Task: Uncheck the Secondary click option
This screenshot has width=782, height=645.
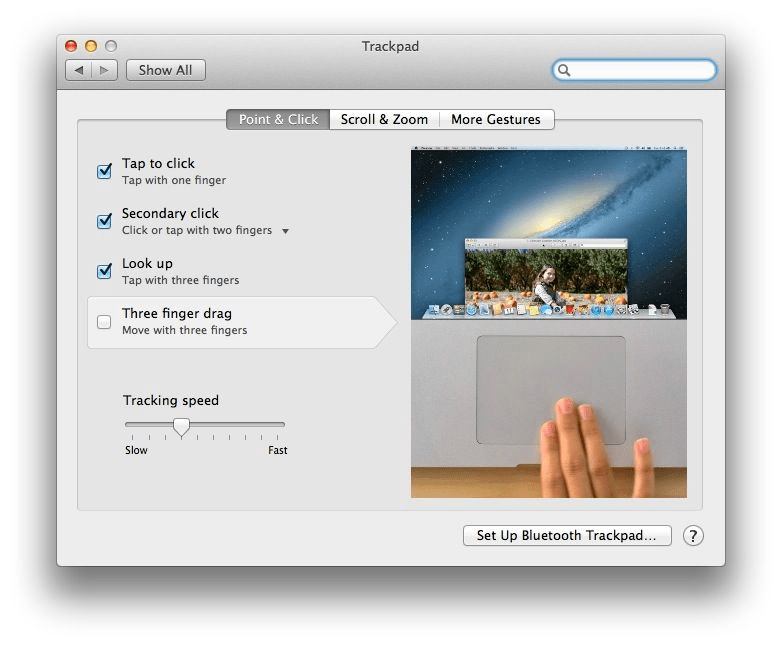Action: [x=104, y=221]
